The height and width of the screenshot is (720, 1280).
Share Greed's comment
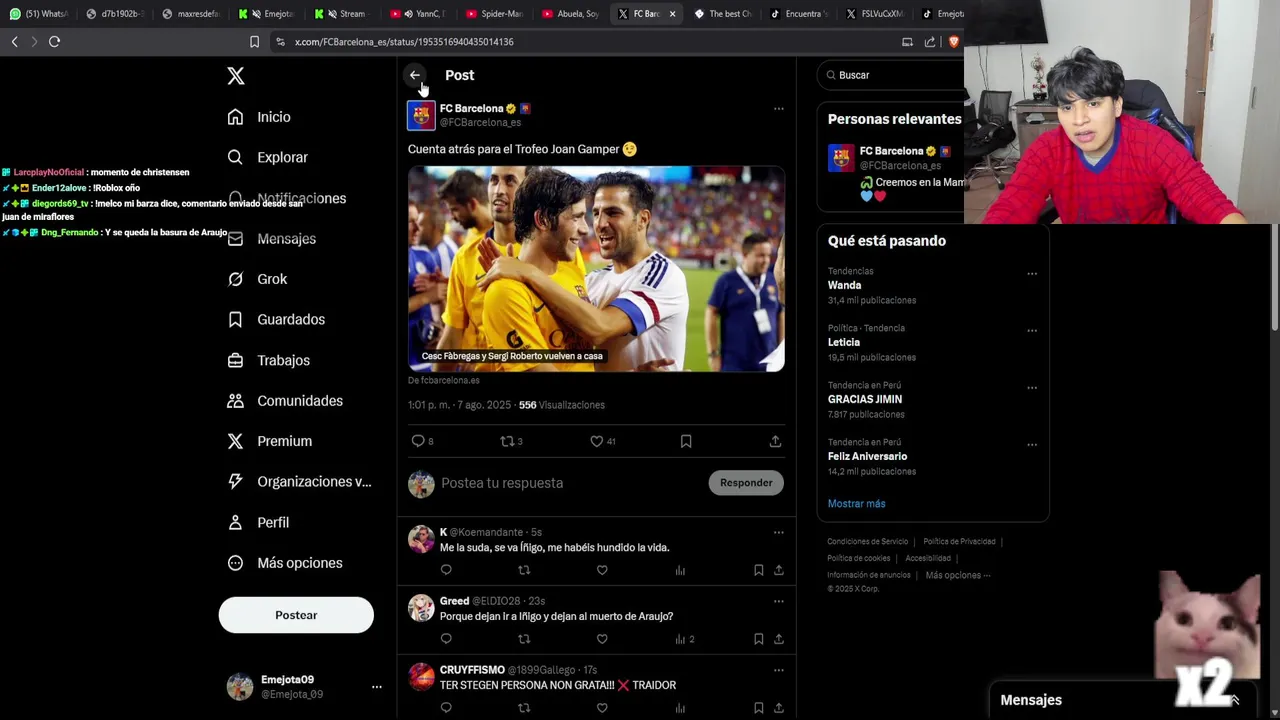(x=778, y=639)
